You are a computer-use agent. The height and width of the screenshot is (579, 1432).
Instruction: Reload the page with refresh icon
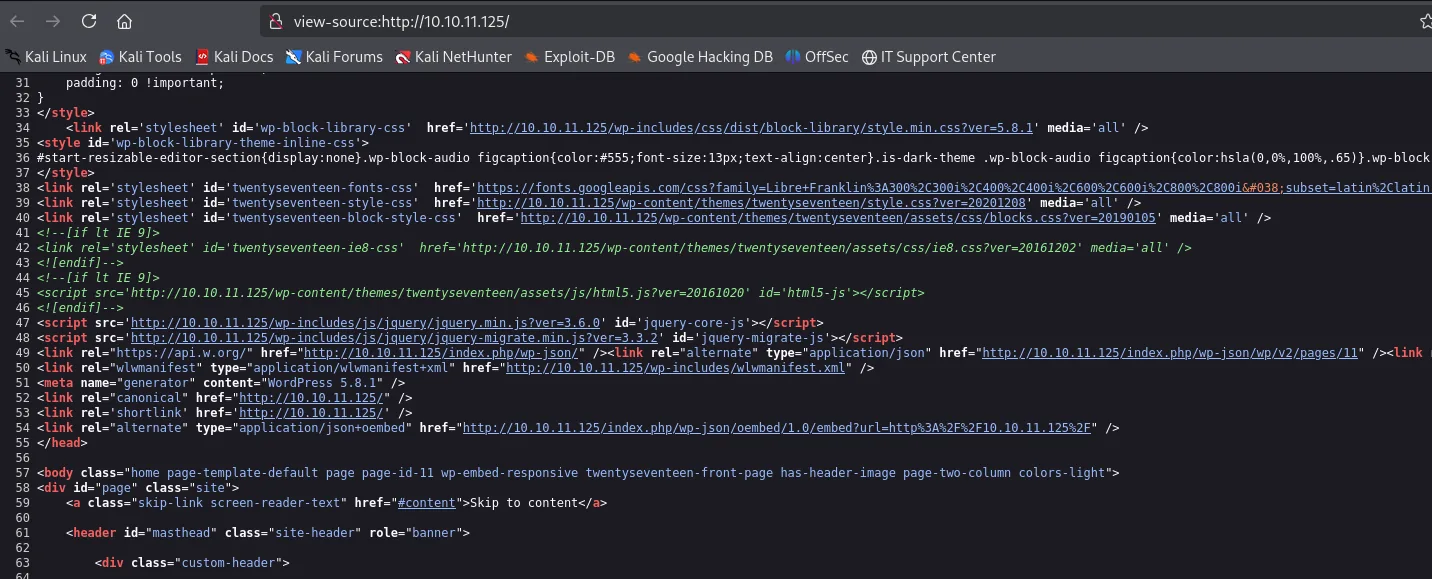click(89, 21)
